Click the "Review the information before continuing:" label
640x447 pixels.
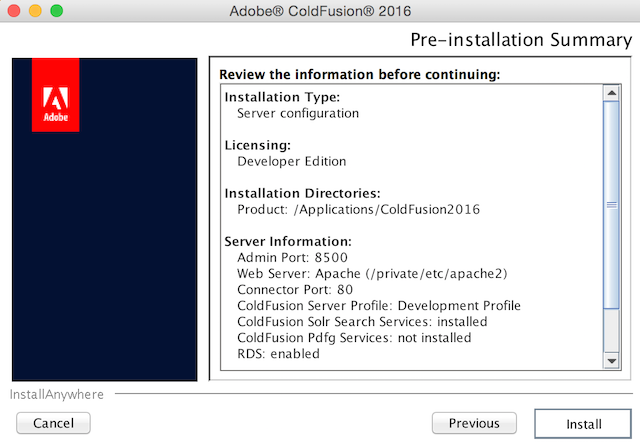[x=360, y=75]
